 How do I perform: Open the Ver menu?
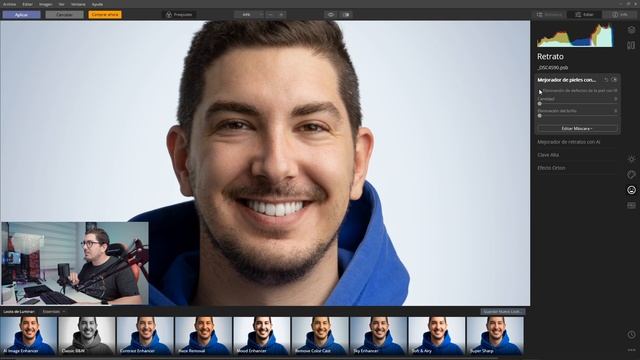click(x=61, y=4)
